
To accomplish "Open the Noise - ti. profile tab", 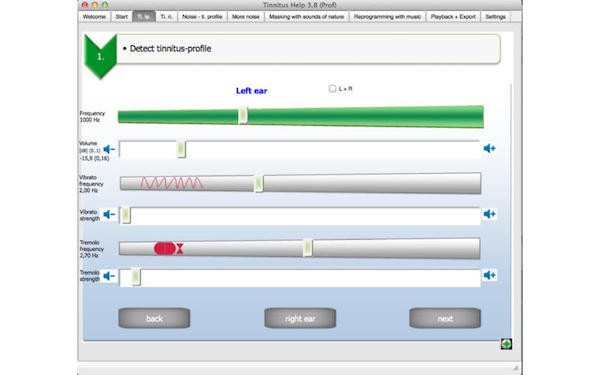I will coord(202,17).
